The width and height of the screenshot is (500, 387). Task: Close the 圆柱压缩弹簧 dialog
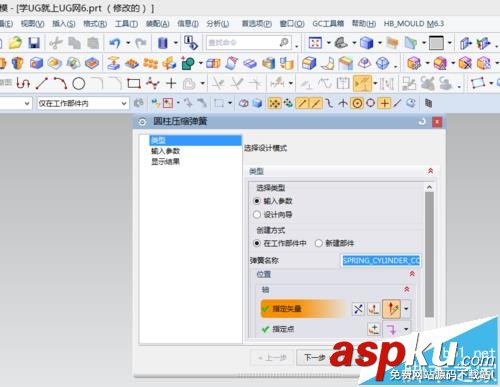tap(437, 122)
